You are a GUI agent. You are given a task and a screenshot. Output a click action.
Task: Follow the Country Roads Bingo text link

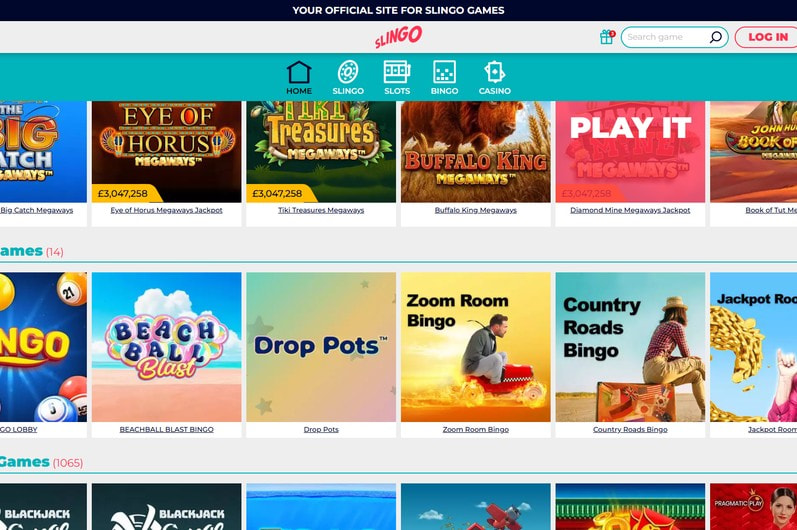pyautogui.click(x=630, y=429)
